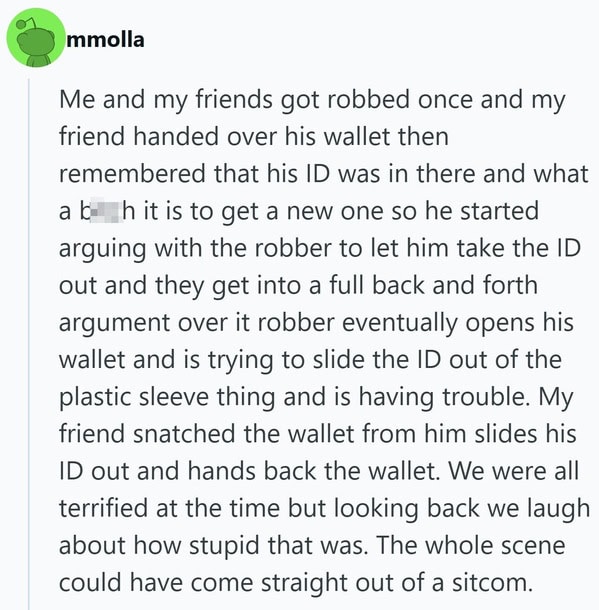
Task: Click on the word "remembered"
Action: [x=132, y=174]
